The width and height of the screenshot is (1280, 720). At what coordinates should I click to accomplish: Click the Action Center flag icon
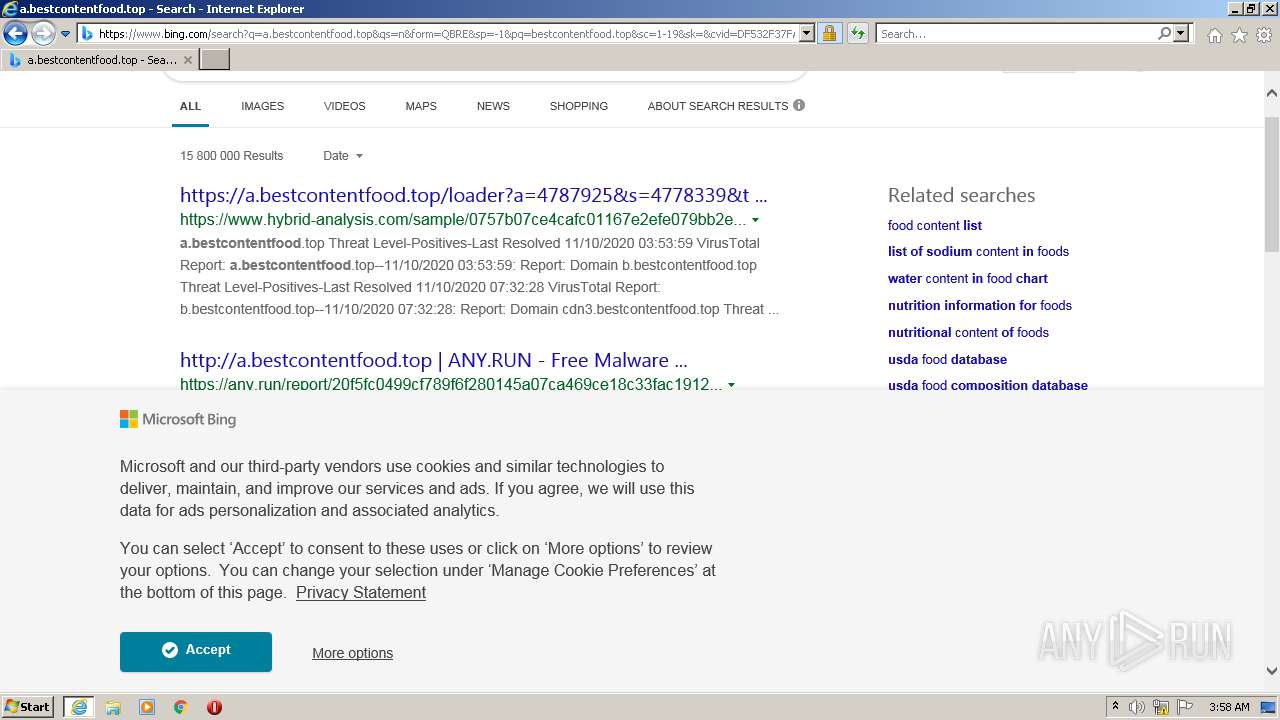[1185, 707]
